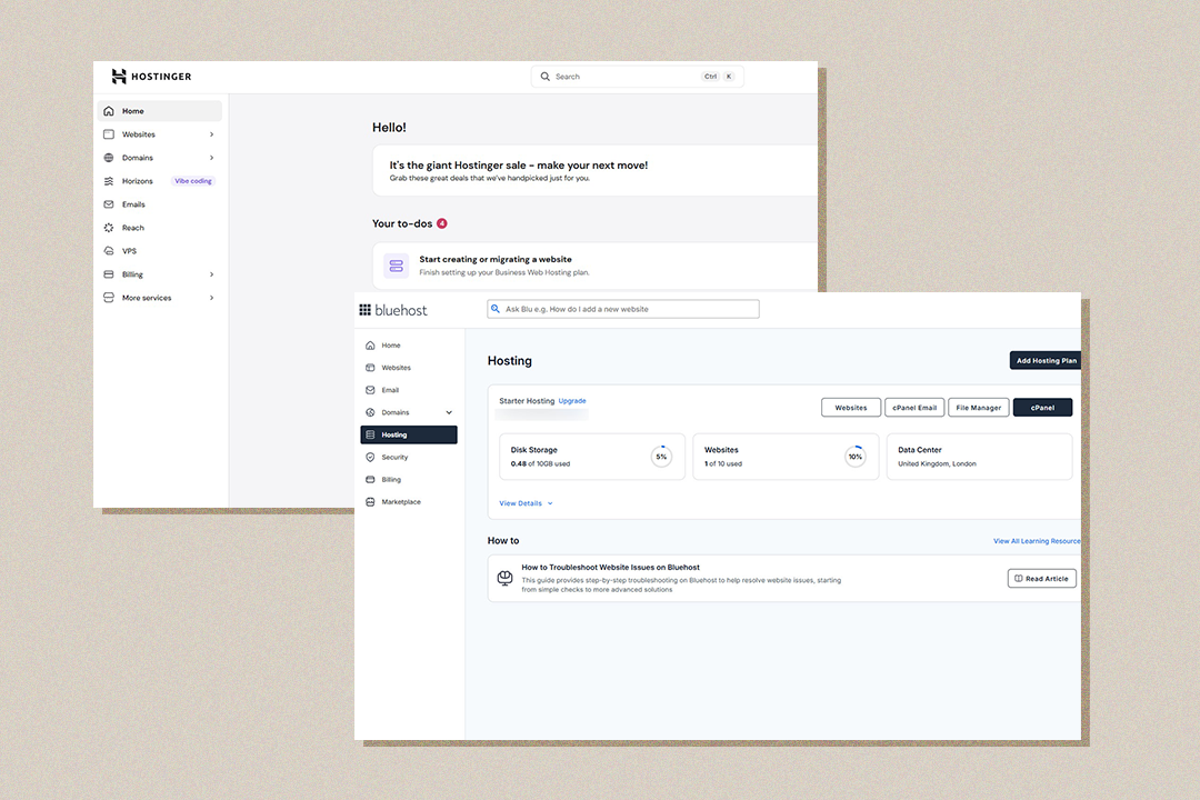This screenshot has width=1200, height=800.
Task: Open Emails in Hostinger sidebar
Action: (160, 204)
